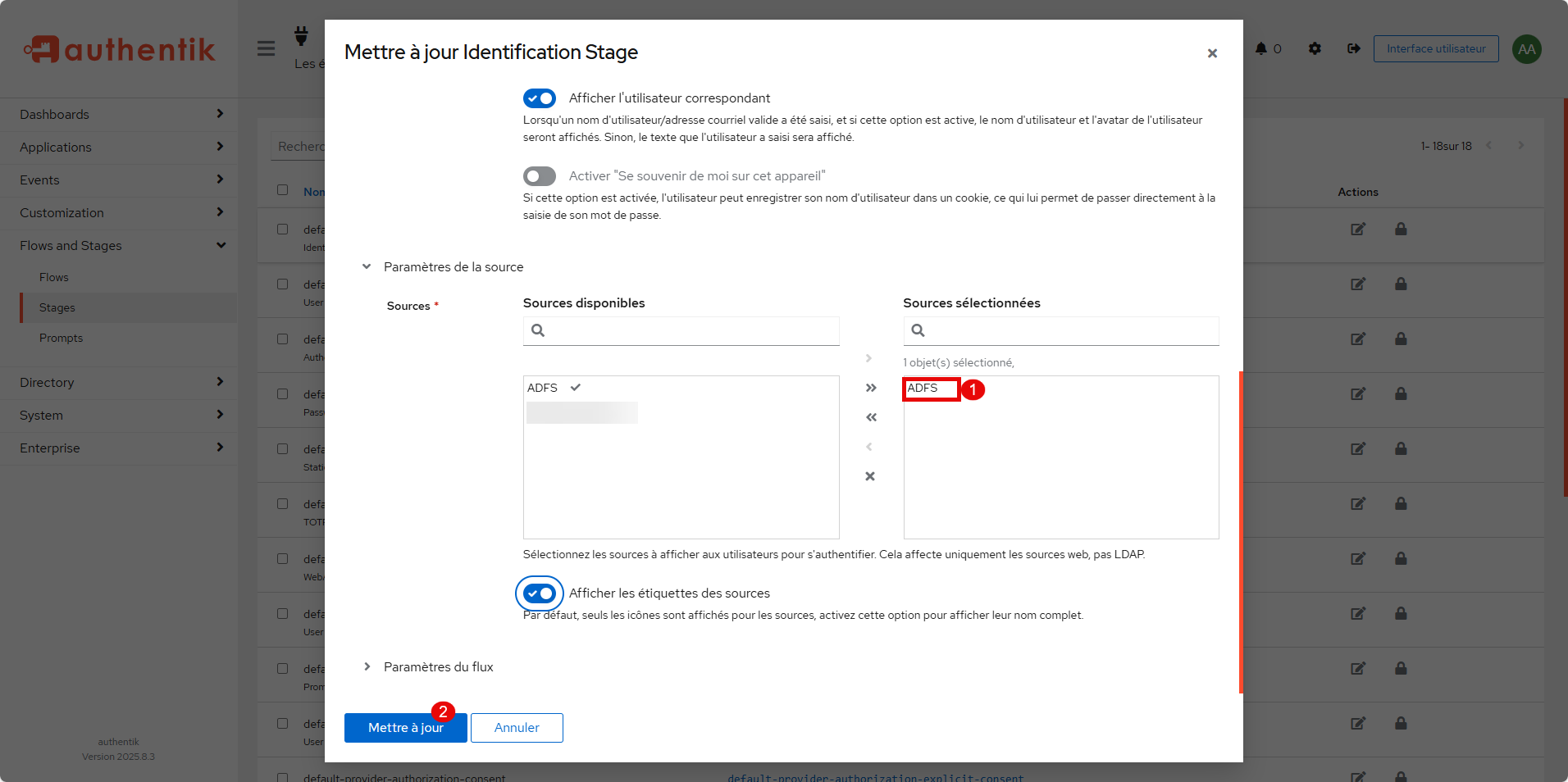The image size is (1568, 782).
Task: Click the add-all double chevron right icon
Action: tap(870, 388)
